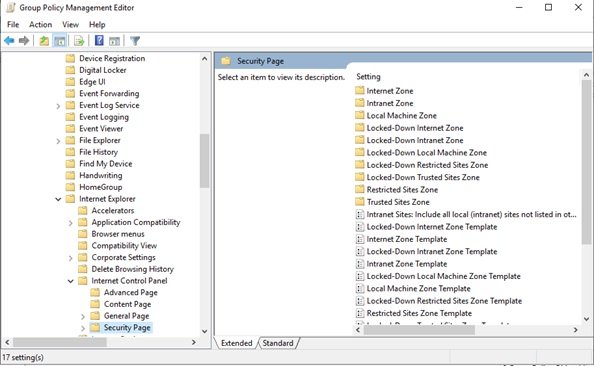This screenshot has width=594, height=366.
Task: Select Locked-Down Intranet Zone Template setting
Action: [x=432, y=251]
